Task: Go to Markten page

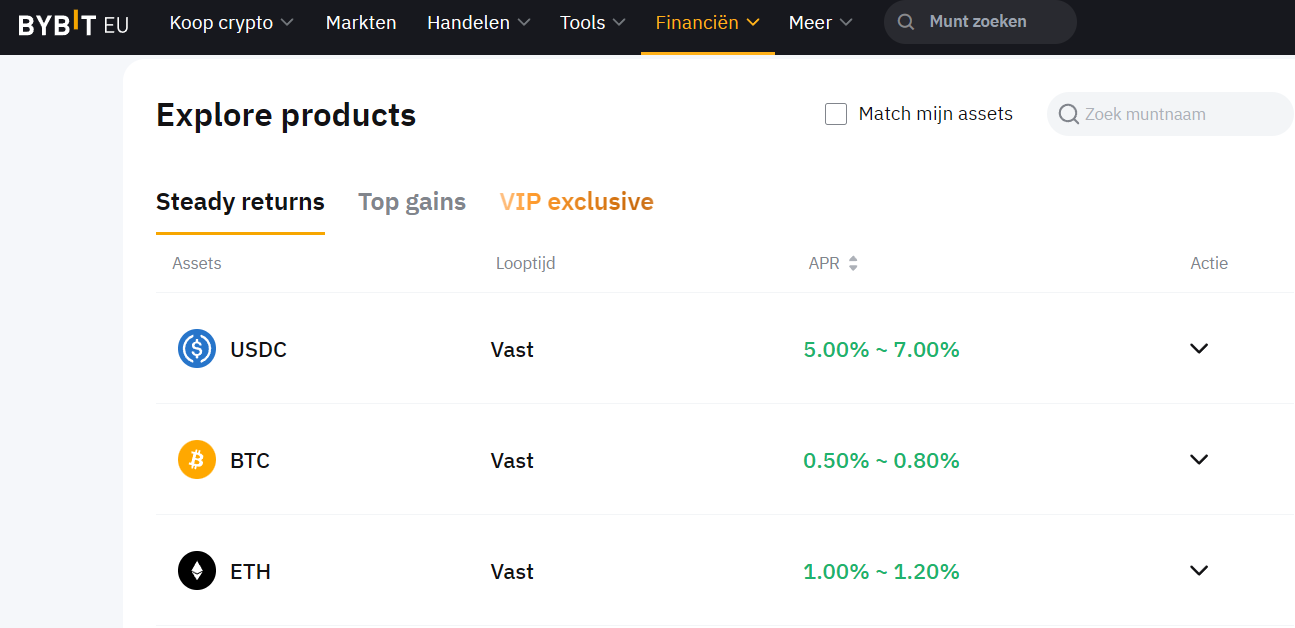Action: pyautogui.click(x=361, y=22)
